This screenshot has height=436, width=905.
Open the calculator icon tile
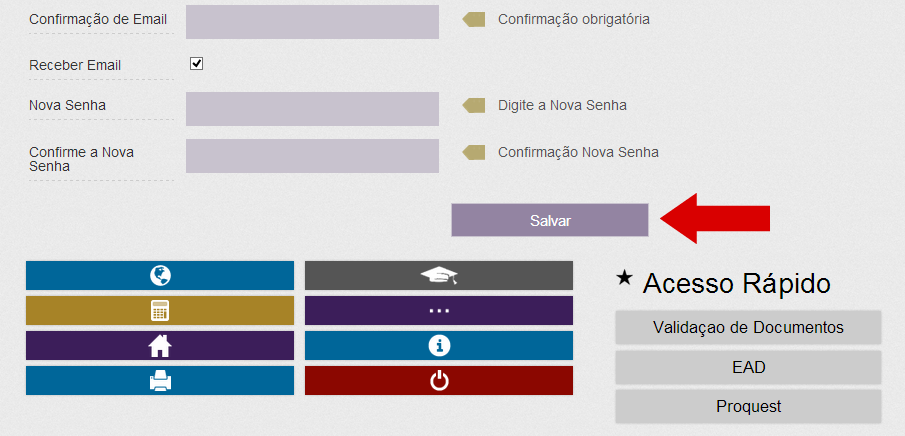160,311
